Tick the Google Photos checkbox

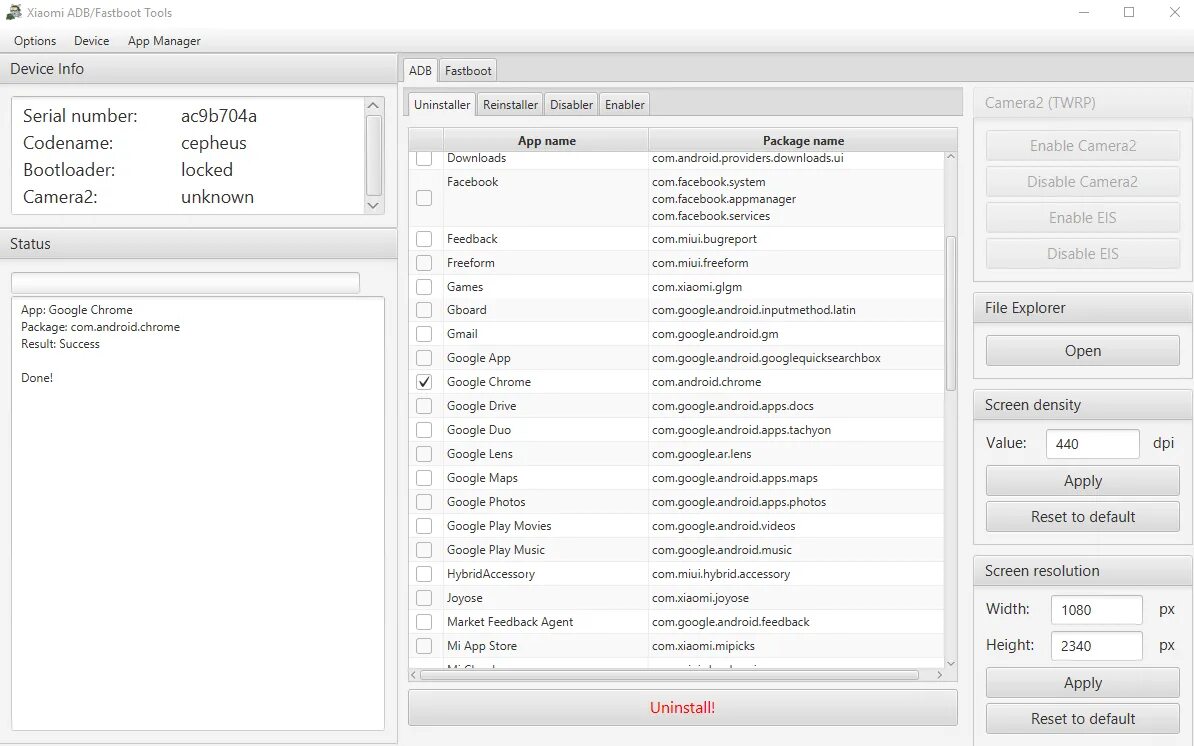tap(424, 502)
